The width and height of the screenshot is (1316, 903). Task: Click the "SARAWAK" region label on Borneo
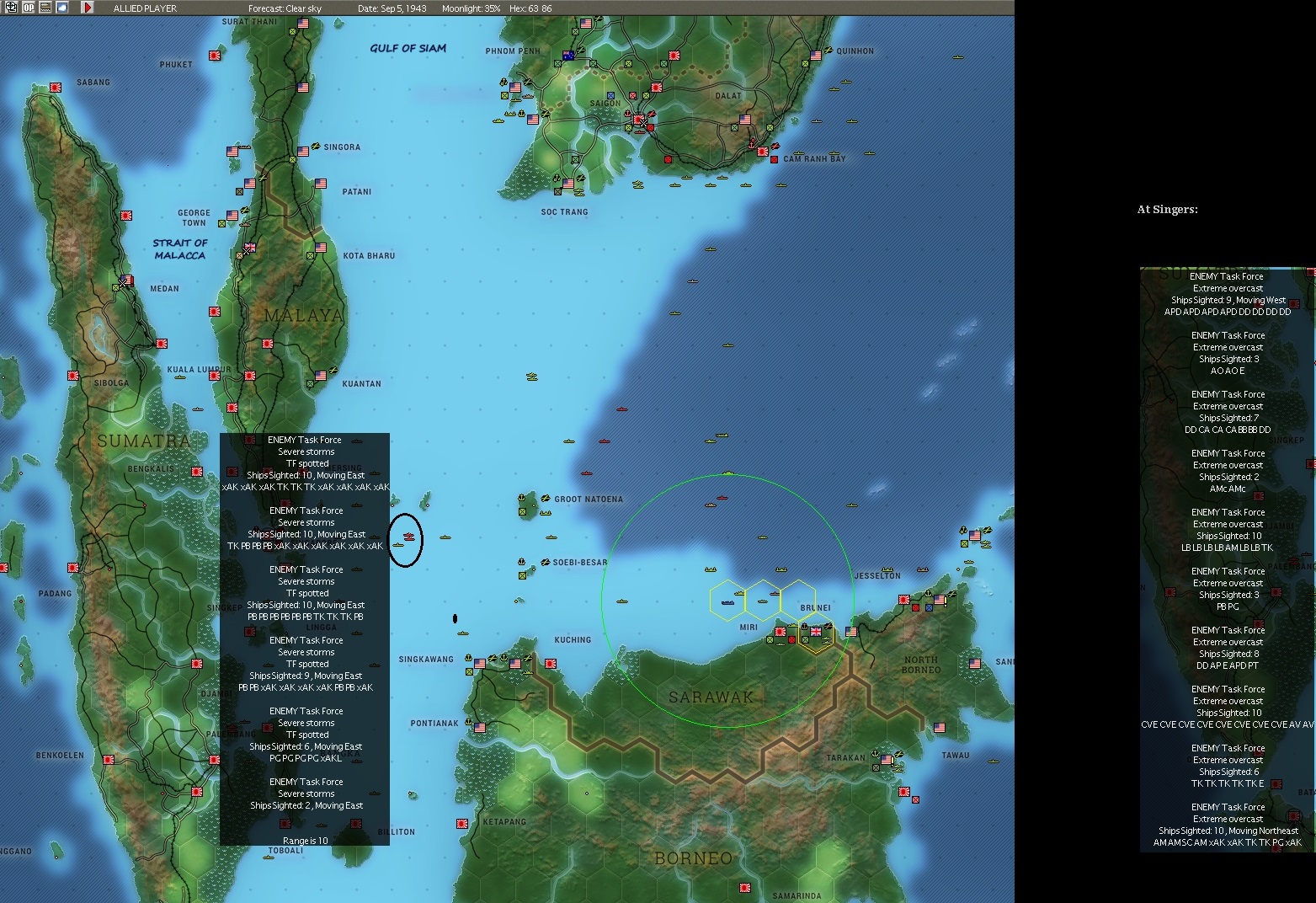(711, 697)
